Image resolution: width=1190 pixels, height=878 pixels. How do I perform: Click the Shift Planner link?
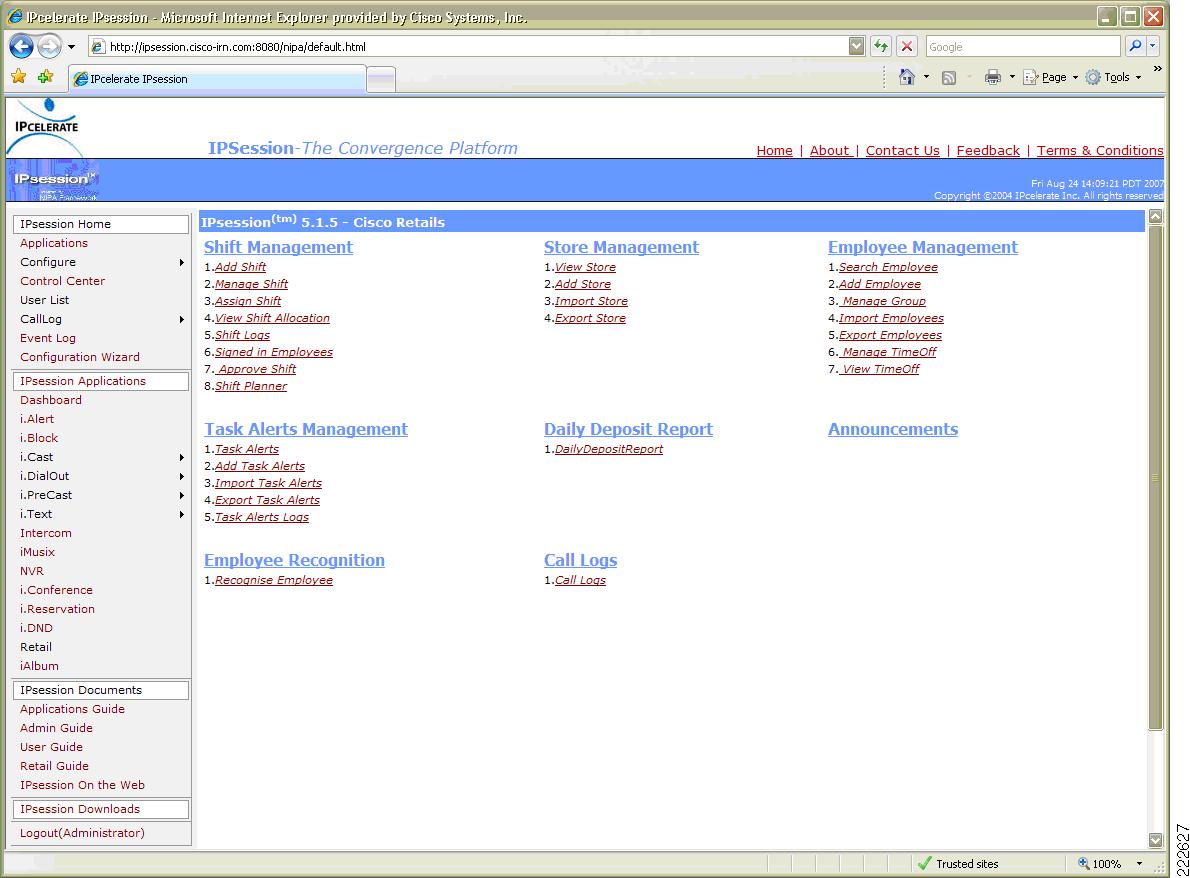(x=251, y=386)
